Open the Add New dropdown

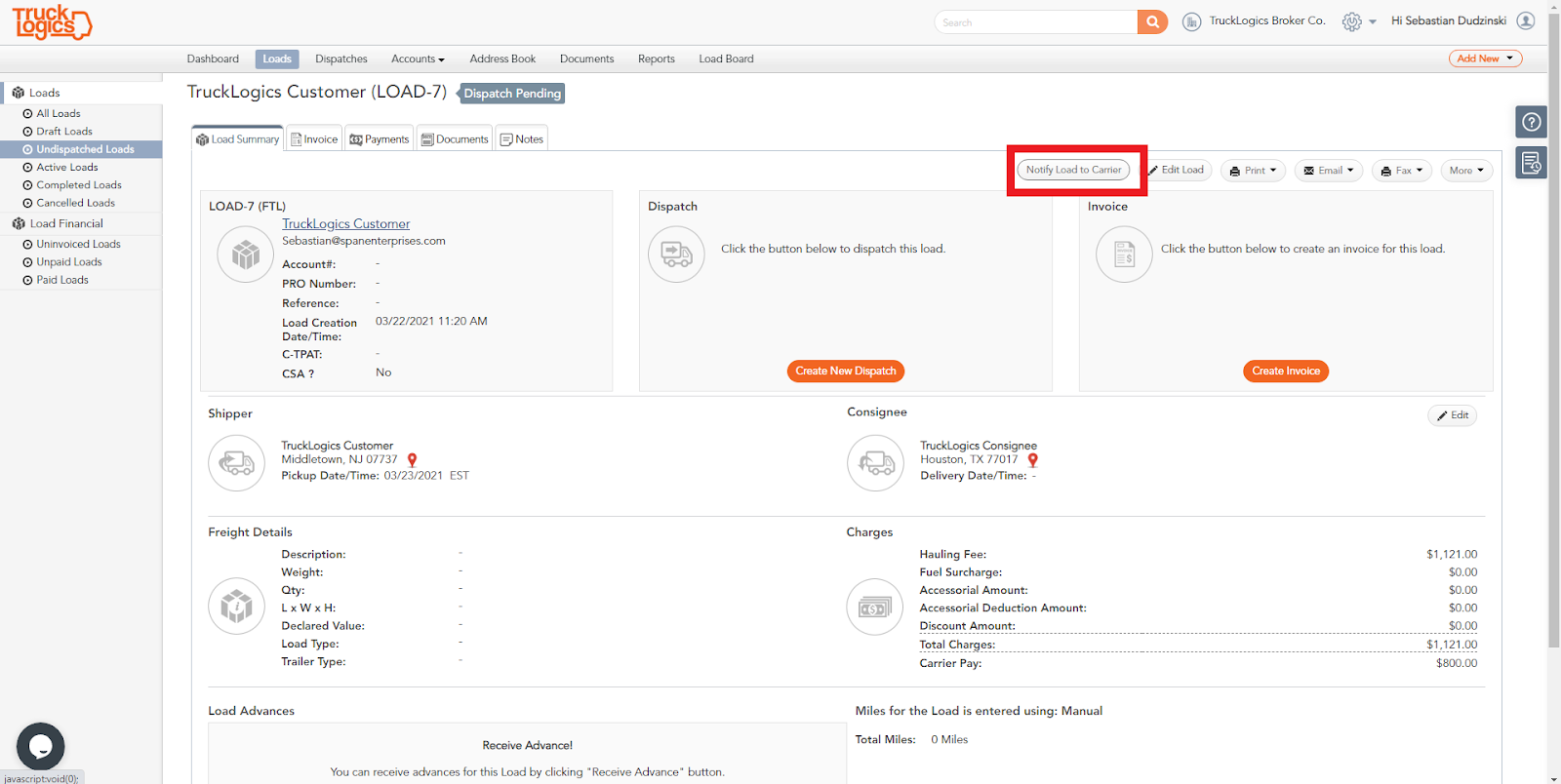tap(1485, 59)
